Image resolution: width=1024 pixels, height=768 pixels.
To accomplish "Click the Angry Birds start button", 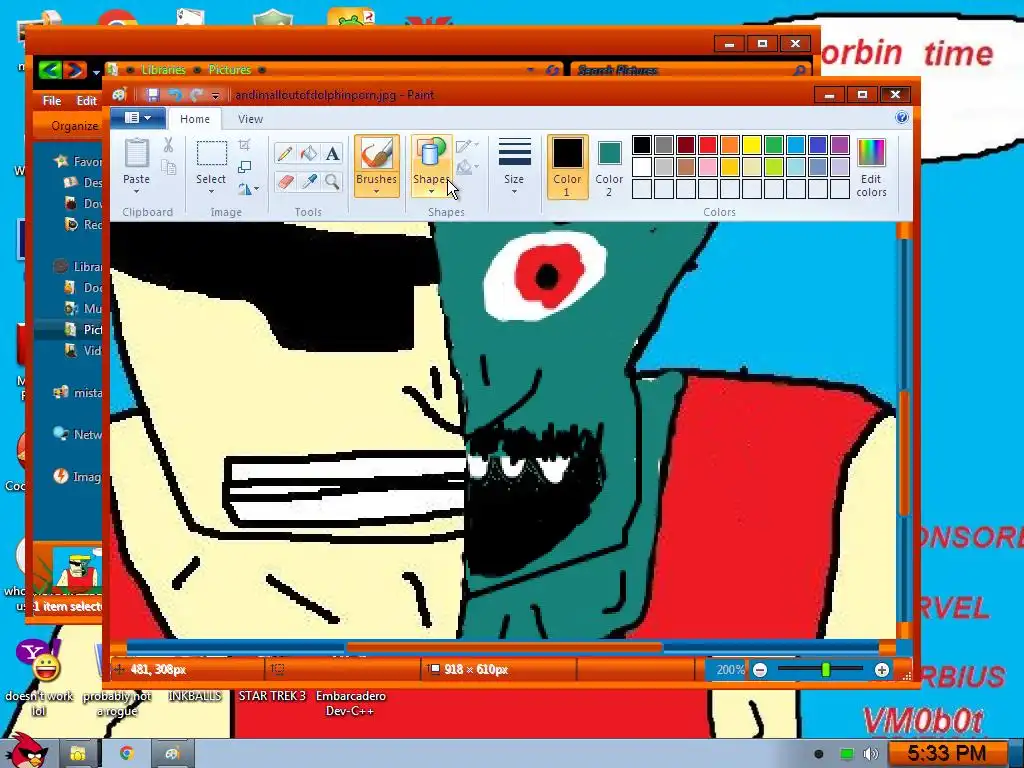I will coord(25,750).
